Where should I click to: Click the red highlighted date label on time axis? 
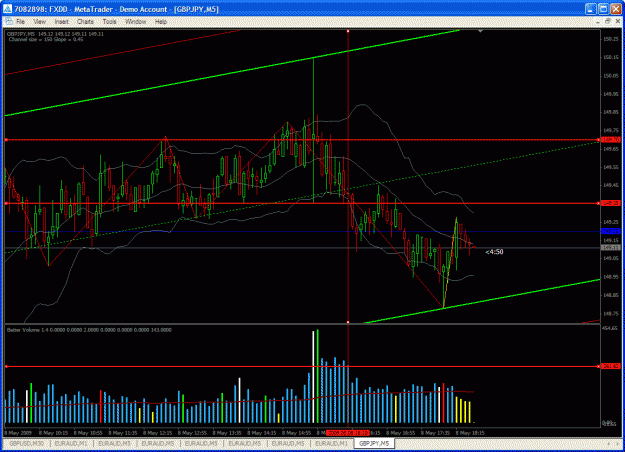coord(348,433)
